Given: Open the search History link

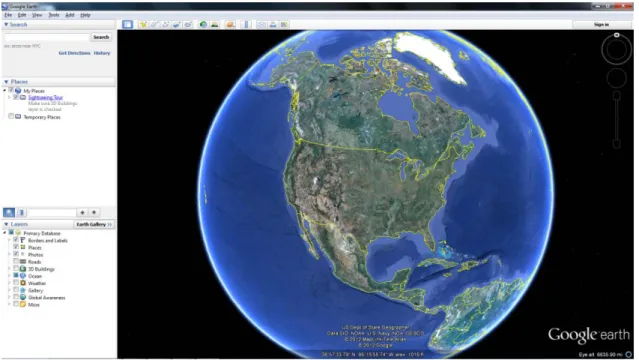Looking at the screenshot, I should click(102, 53).
